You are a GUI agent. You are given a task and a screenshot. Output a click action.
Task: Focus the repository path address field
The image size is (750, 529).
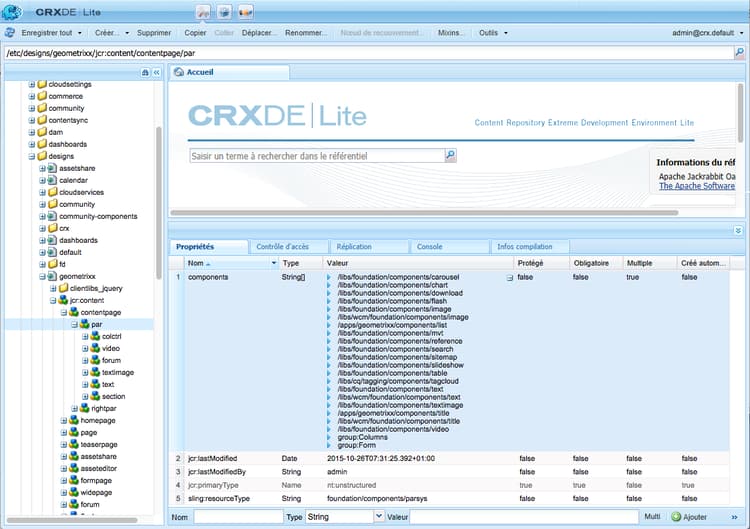367,53
